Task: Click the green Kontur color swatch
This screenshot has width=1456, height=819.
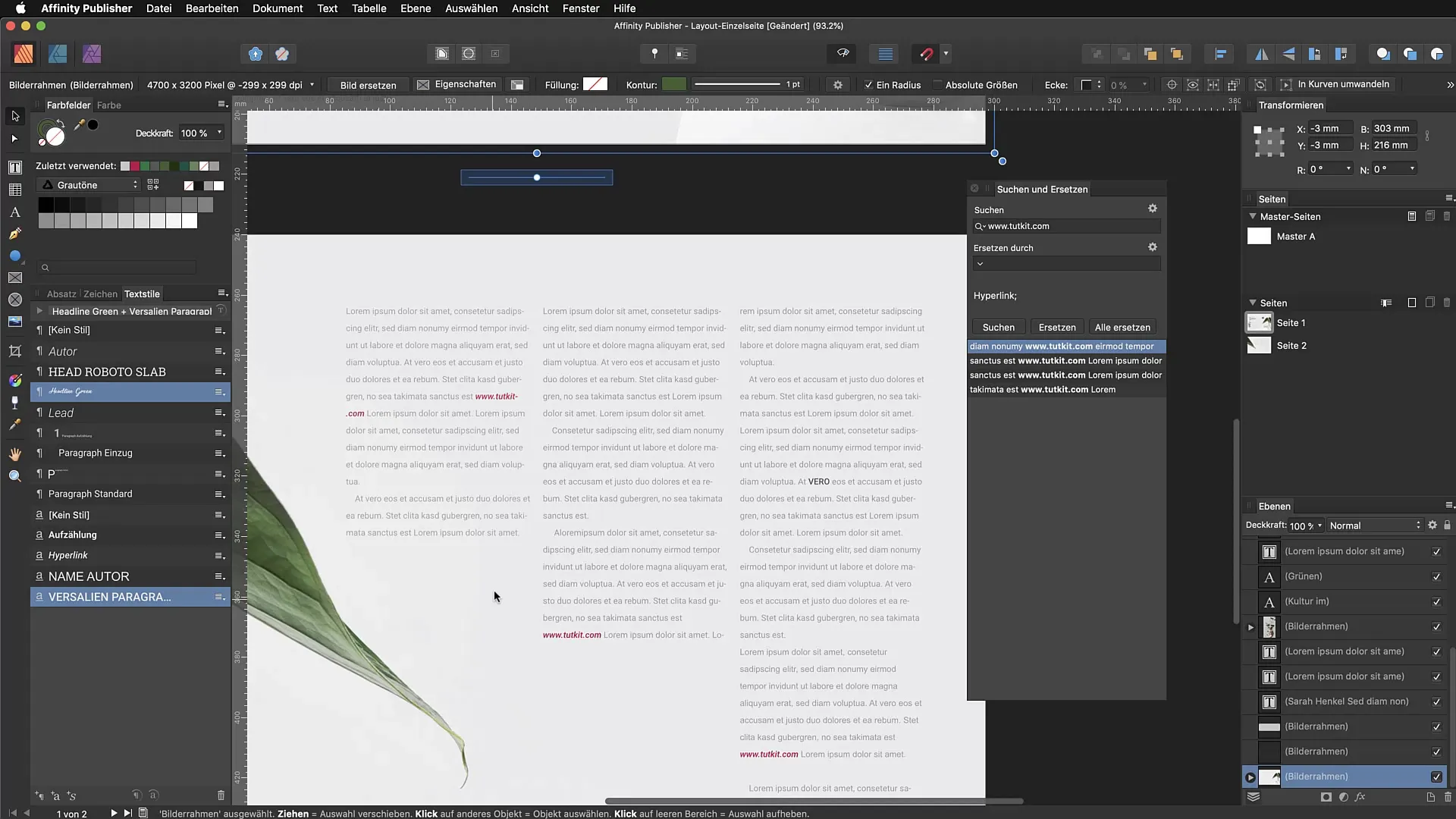Action: click(x=673, y=84)
